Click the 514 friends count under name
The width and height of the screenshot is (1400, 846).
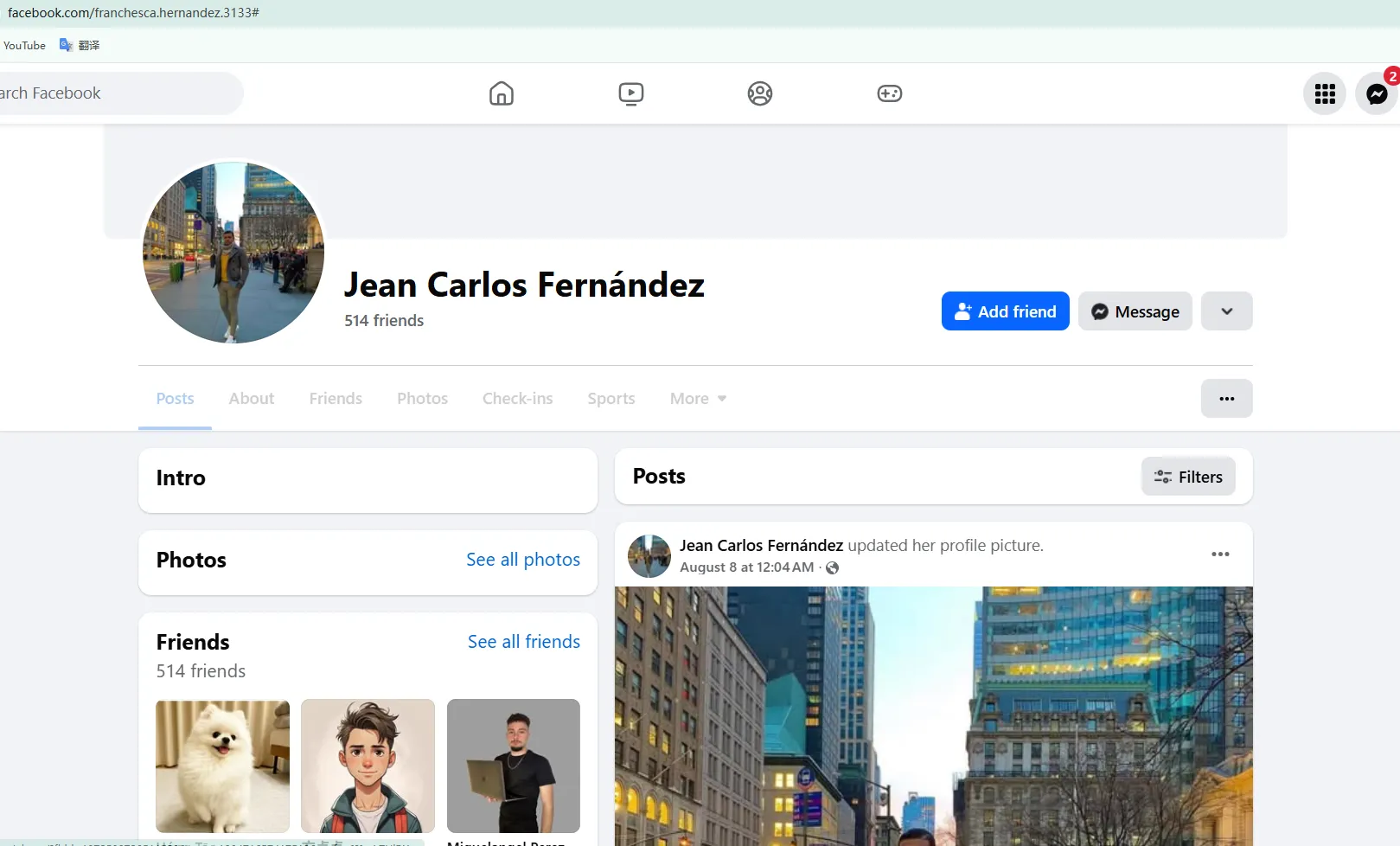coord(384,321)
